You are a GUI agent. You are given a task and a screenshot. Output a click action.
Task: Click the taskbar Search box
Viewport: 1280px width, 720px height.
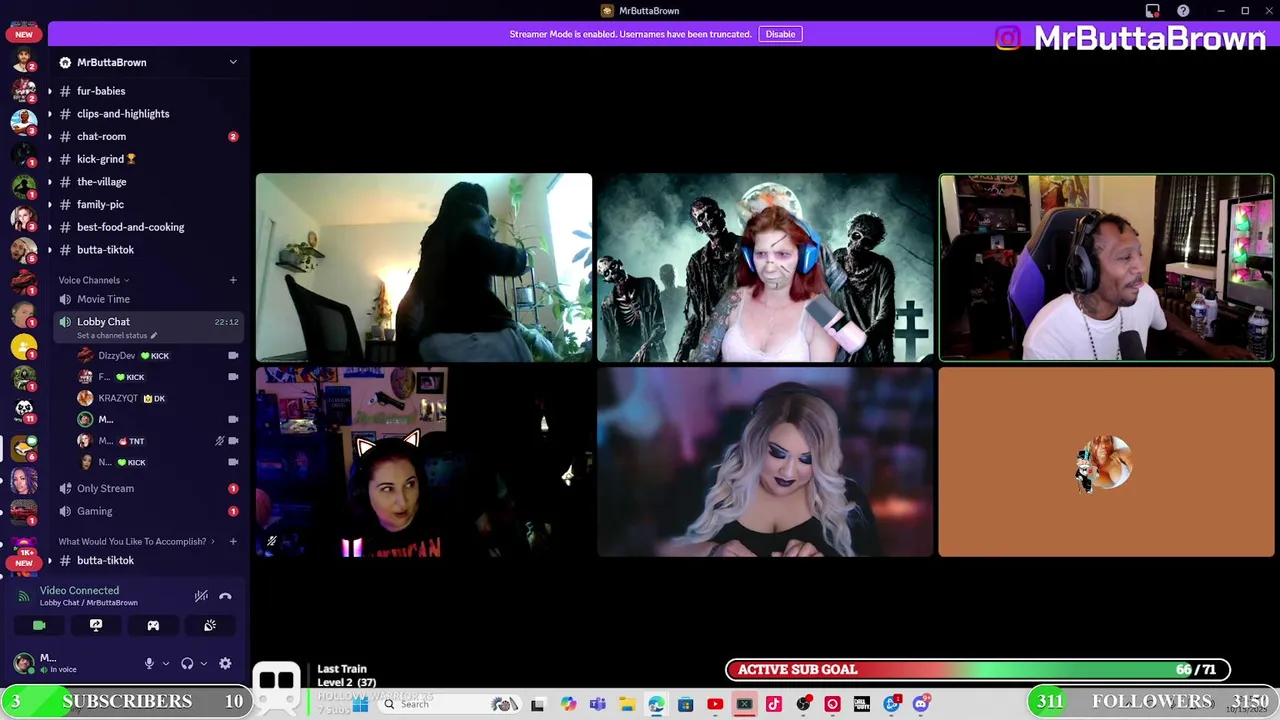(450, 704)
